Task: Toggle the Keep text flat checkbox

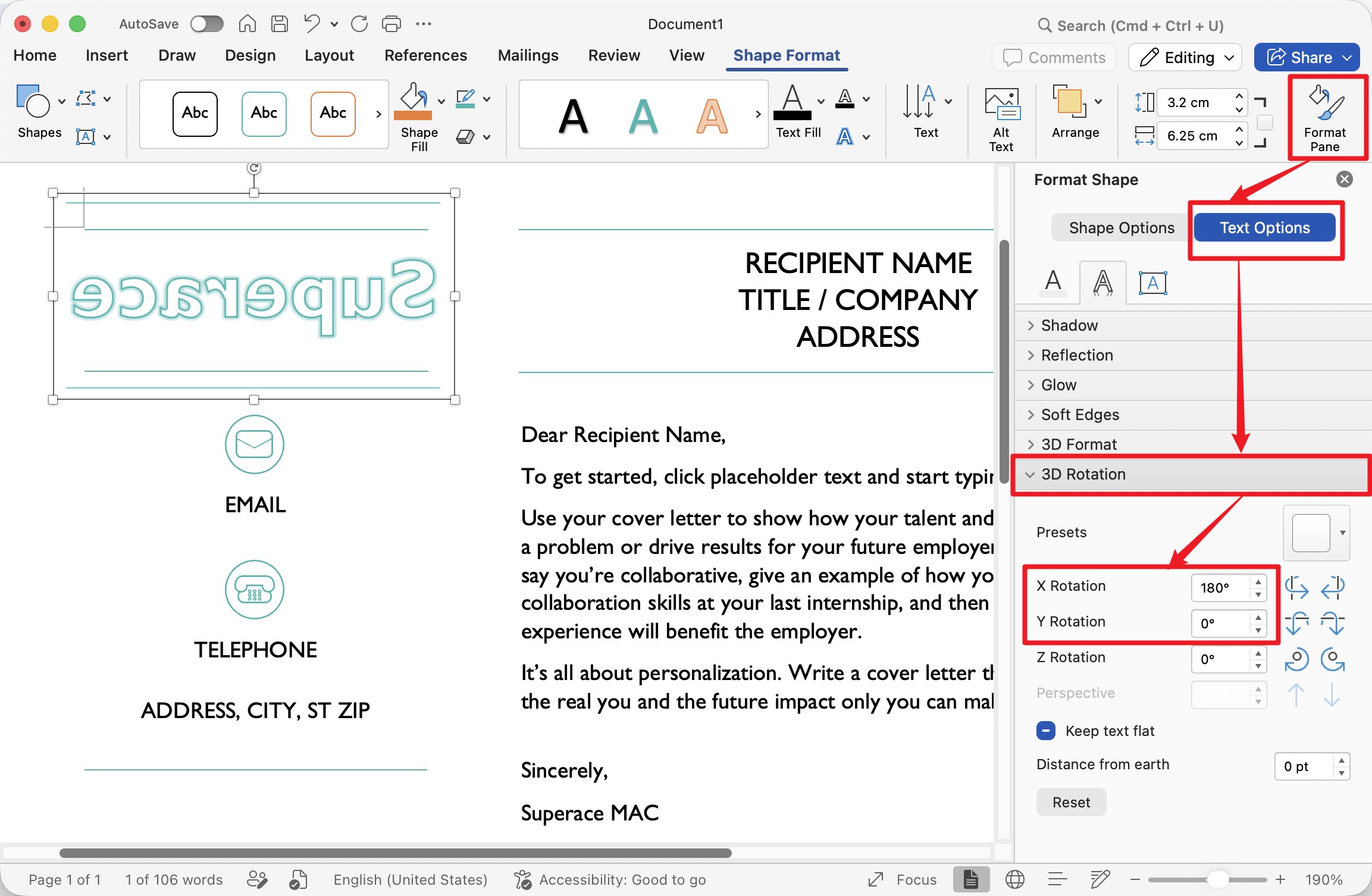Action: click(1046, 731)
